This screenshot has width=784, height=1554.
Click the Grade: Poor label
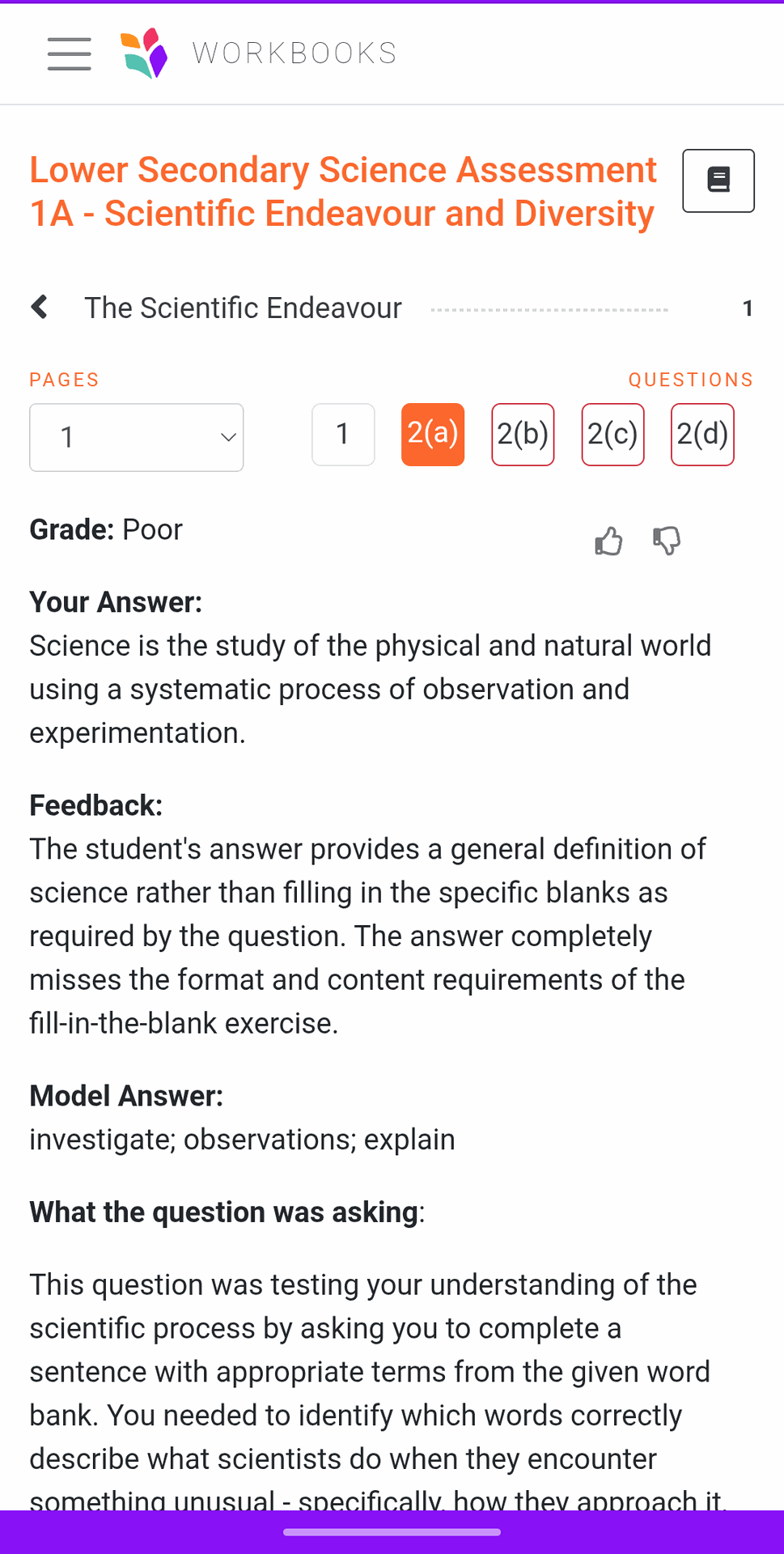click(106, 529)
